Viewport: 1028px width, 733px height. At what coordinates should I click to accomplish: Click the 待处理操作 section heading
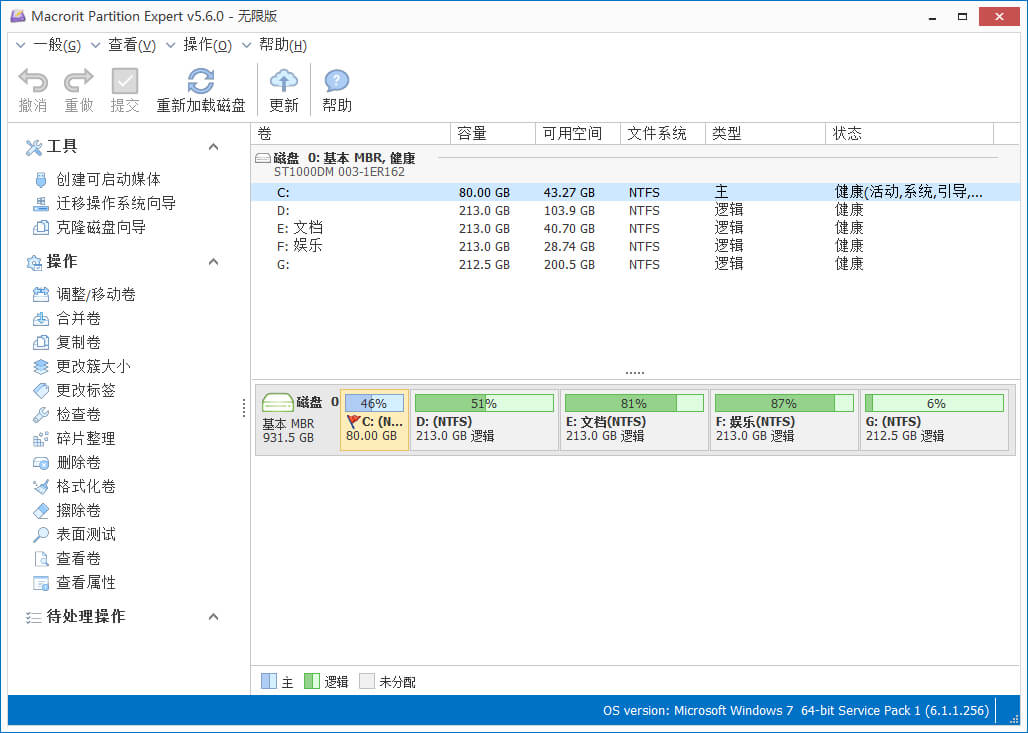tap(86, 617)
